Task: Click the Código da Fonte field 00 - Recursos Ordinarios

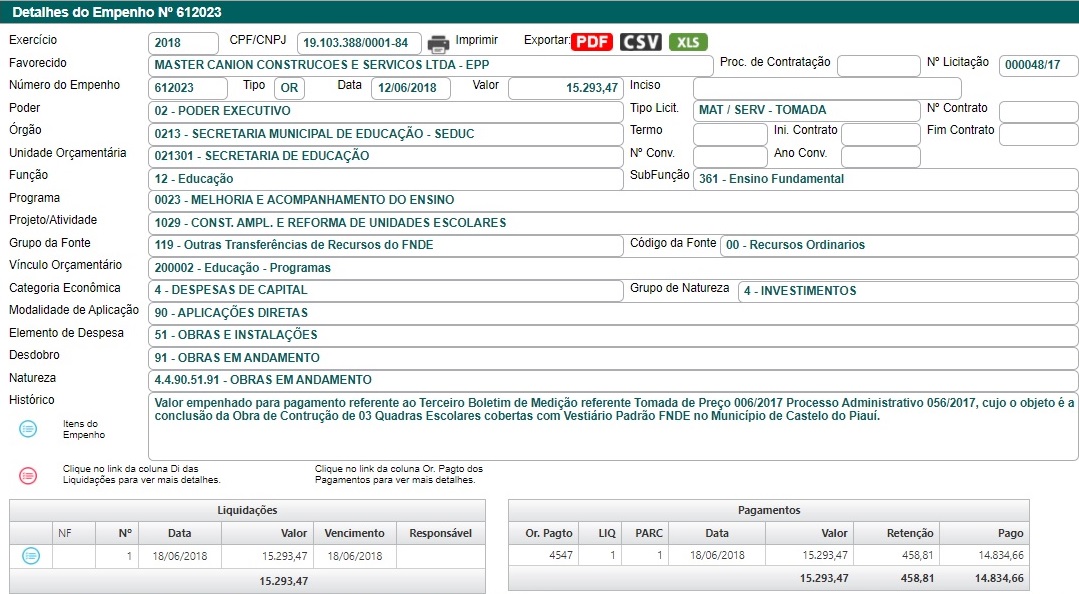Action: click(899, 245)
